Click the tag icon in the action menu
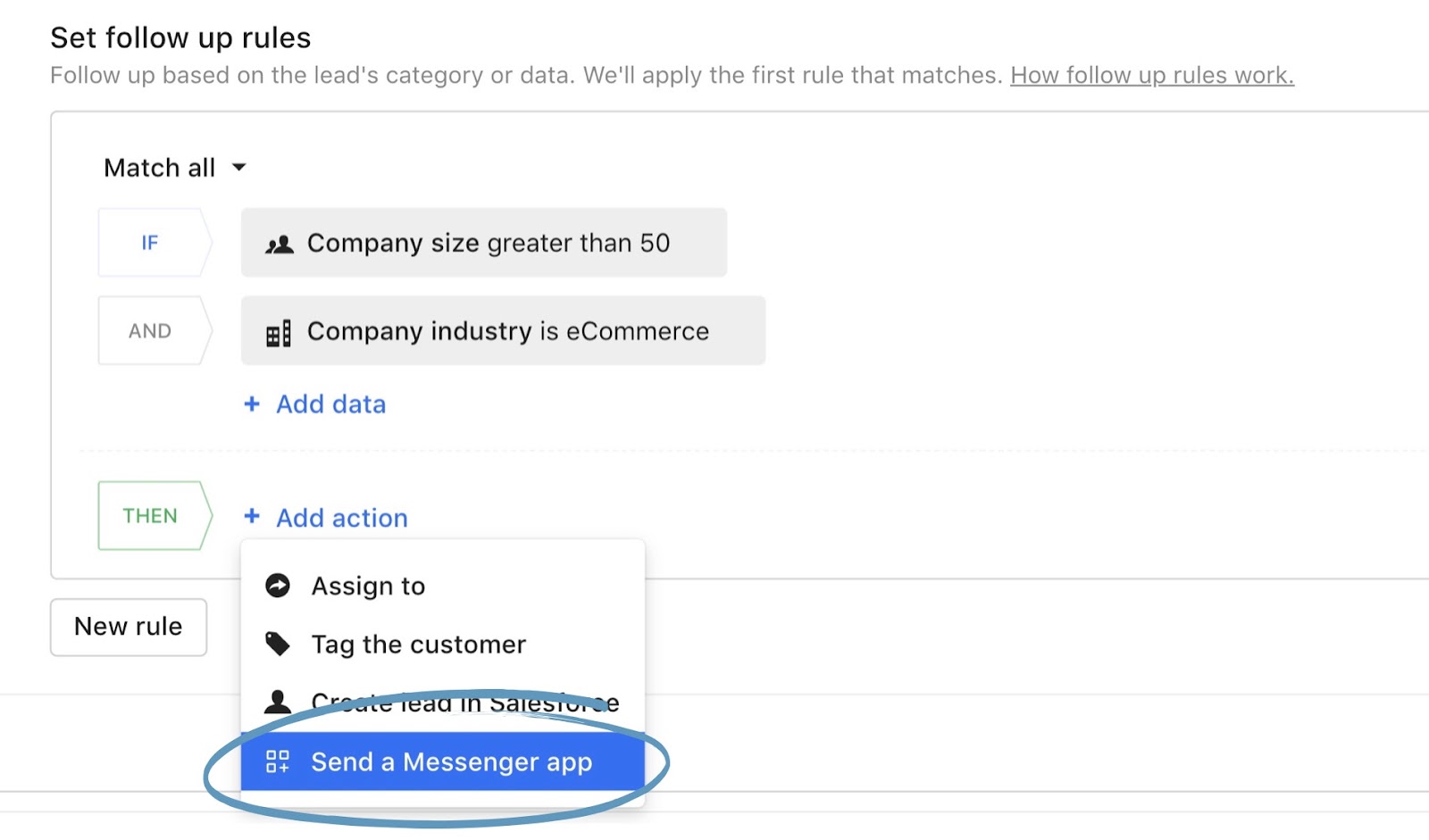Screen dimensions: 1429x840 coord(278,644)
